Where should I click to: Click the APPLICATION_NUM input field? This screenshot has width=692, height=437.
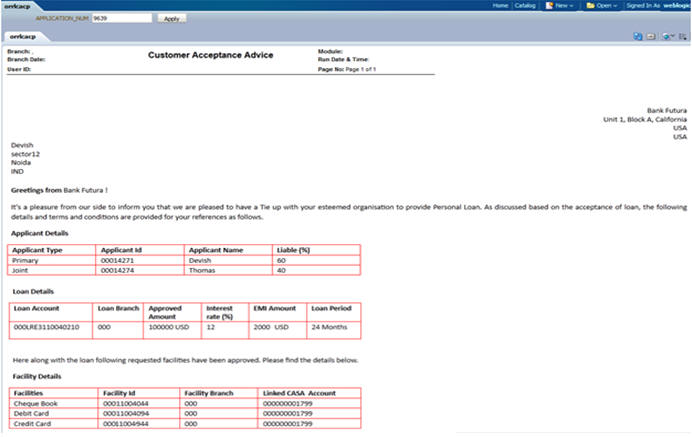tap(122, 19)
